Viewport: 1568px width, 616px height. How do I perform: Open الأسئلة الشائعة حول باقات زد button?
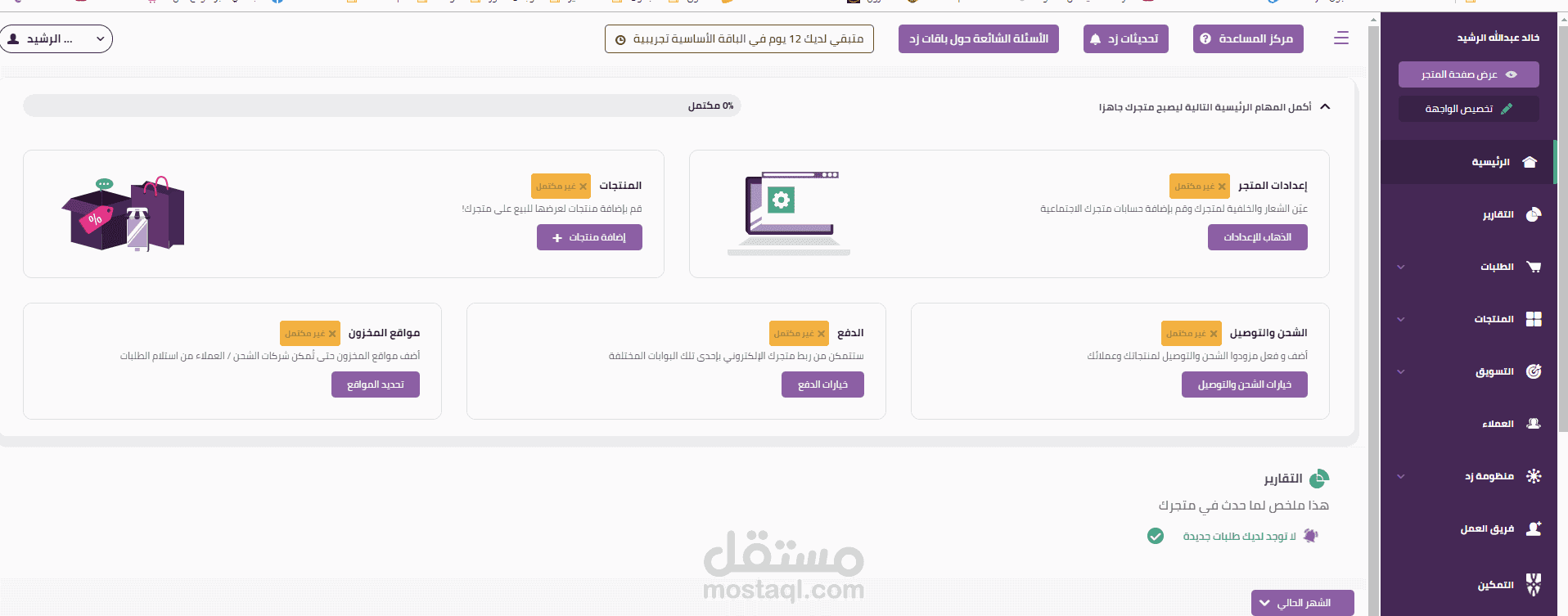pos(979,38)
